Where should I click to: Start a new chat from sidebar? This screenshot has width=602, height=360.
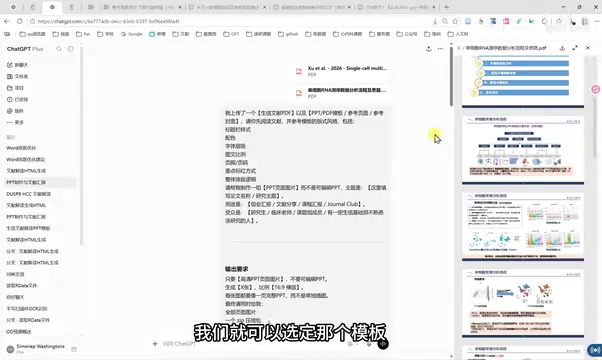(x=18, y=65)
